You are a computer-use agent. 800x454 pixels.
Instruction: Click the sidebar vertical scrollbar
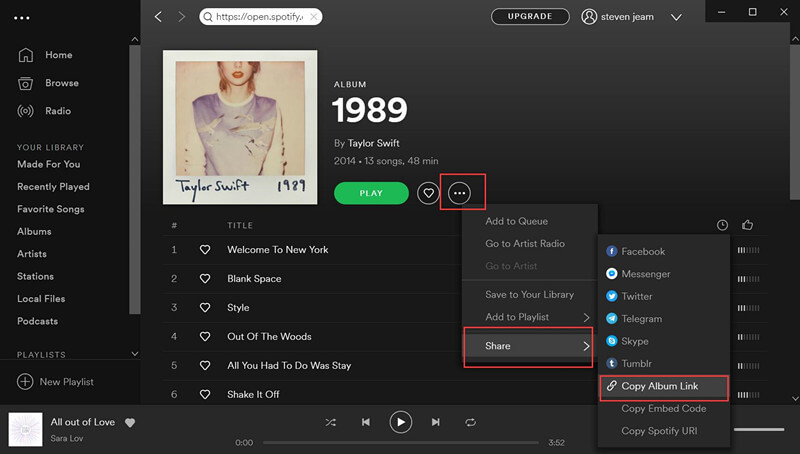pyautogui.click(x=135, y=179)
